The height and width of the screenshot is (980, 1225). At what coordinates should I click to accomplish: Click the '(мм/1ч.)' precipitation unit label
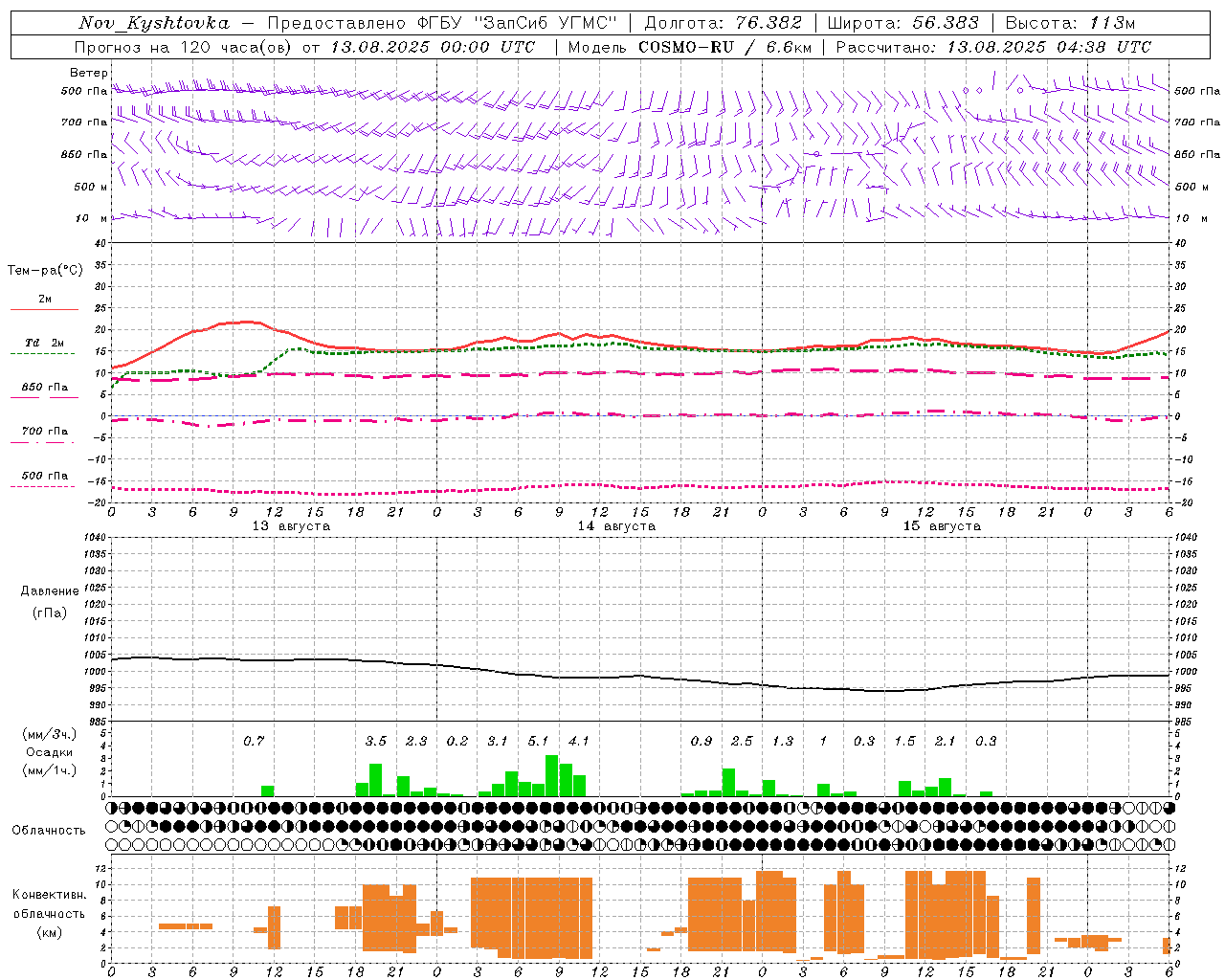(x=49, y=770)
